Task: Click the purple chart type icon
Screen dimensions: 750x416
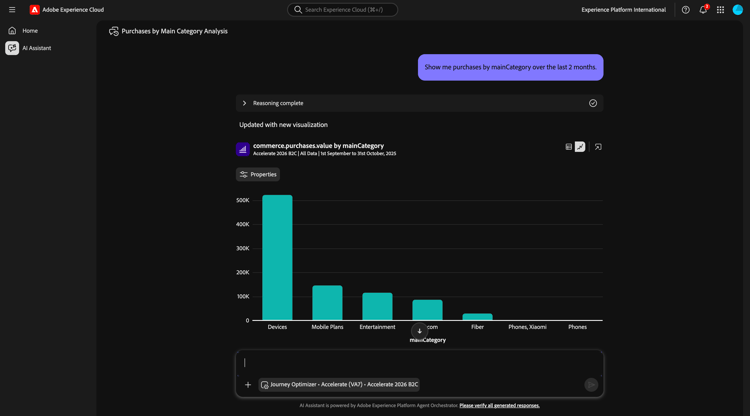Action: point(243,149)
